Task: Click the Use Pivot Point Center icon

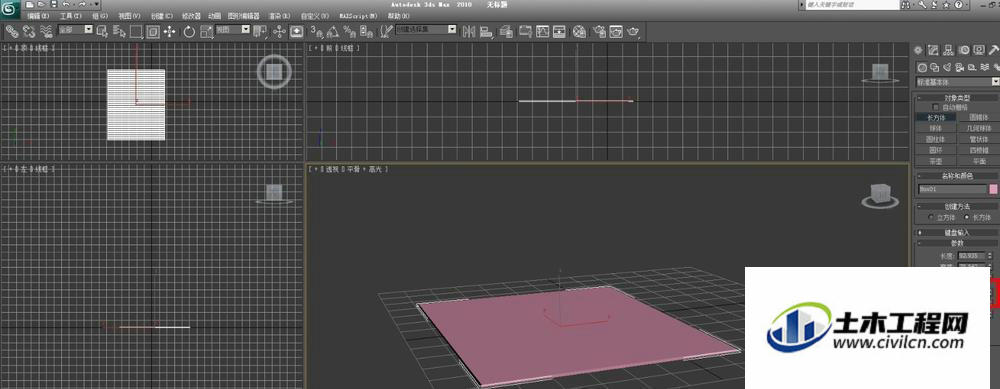Action: coord(260,31)
